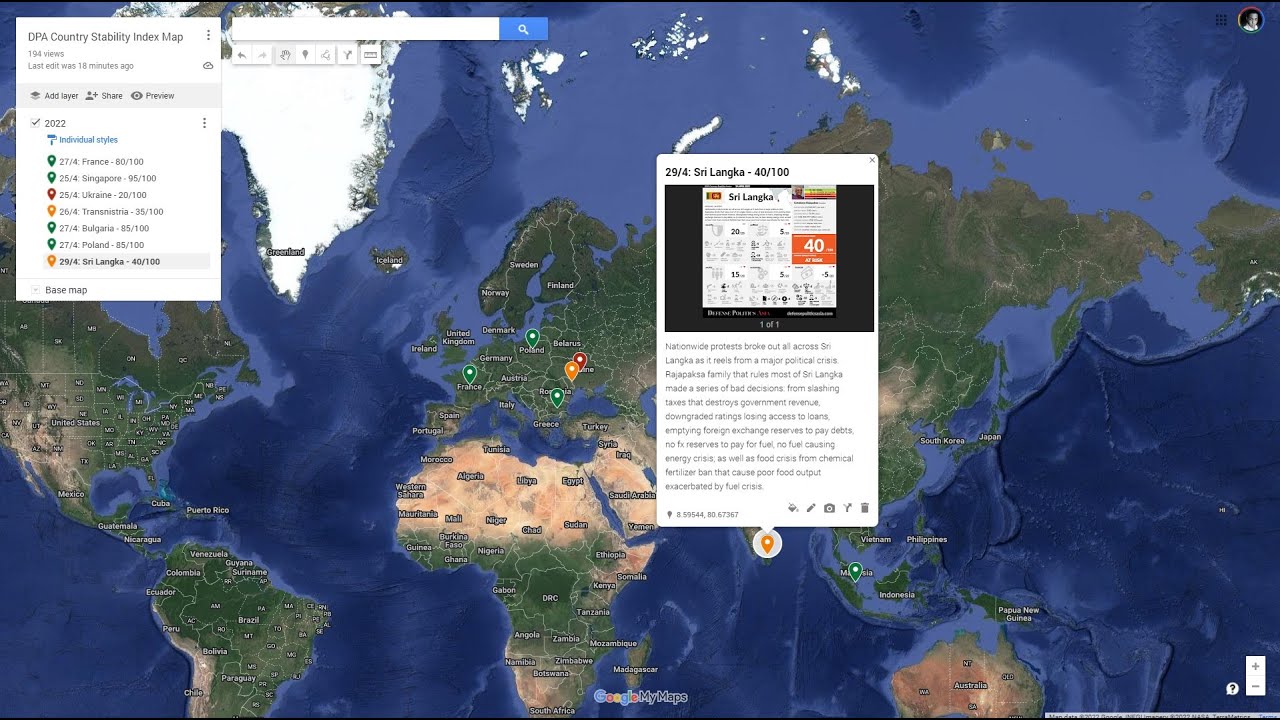
Task: Click the selected orange Sri Lanka map pin
Action: pos(767,543)
